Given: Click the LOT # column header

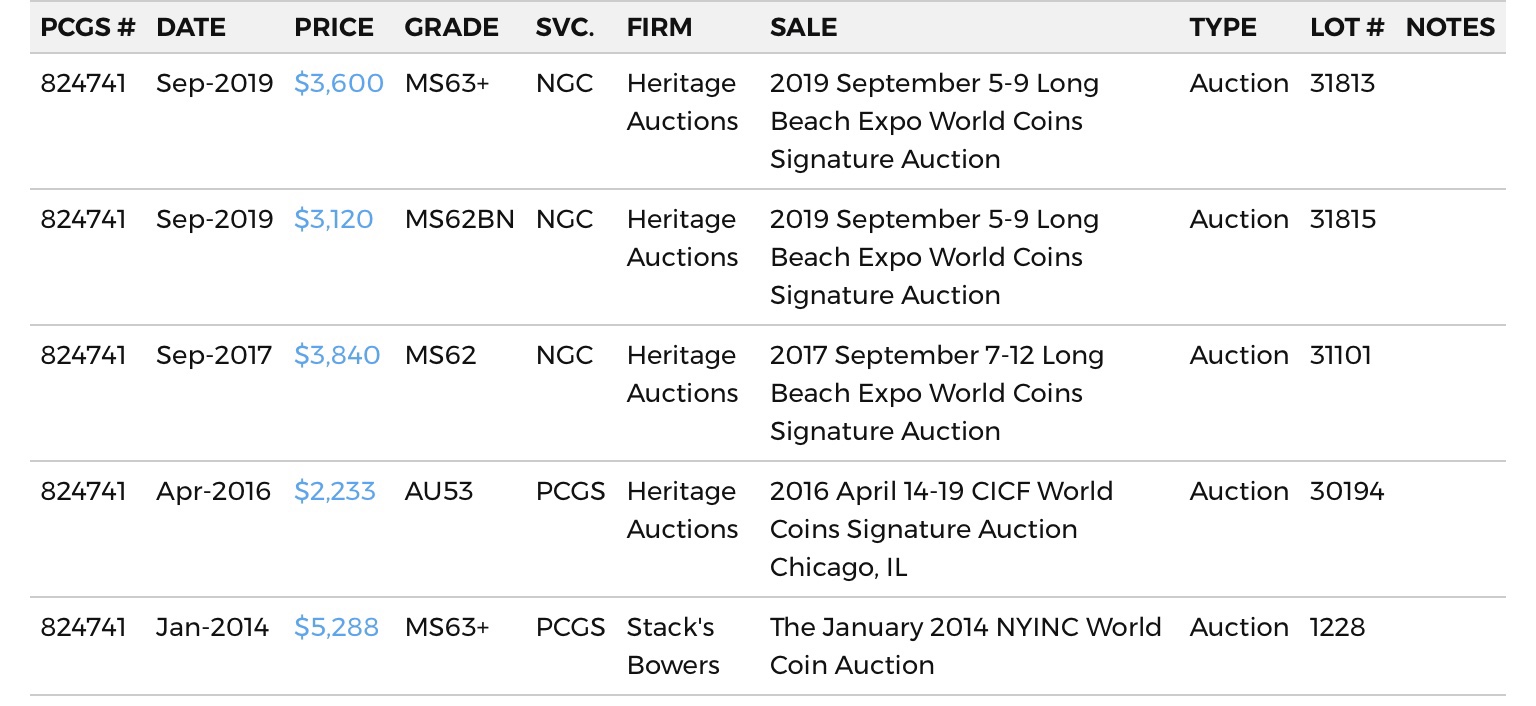Looking at the screenshot, I should pyautogui.click(x=1347, y=28).
